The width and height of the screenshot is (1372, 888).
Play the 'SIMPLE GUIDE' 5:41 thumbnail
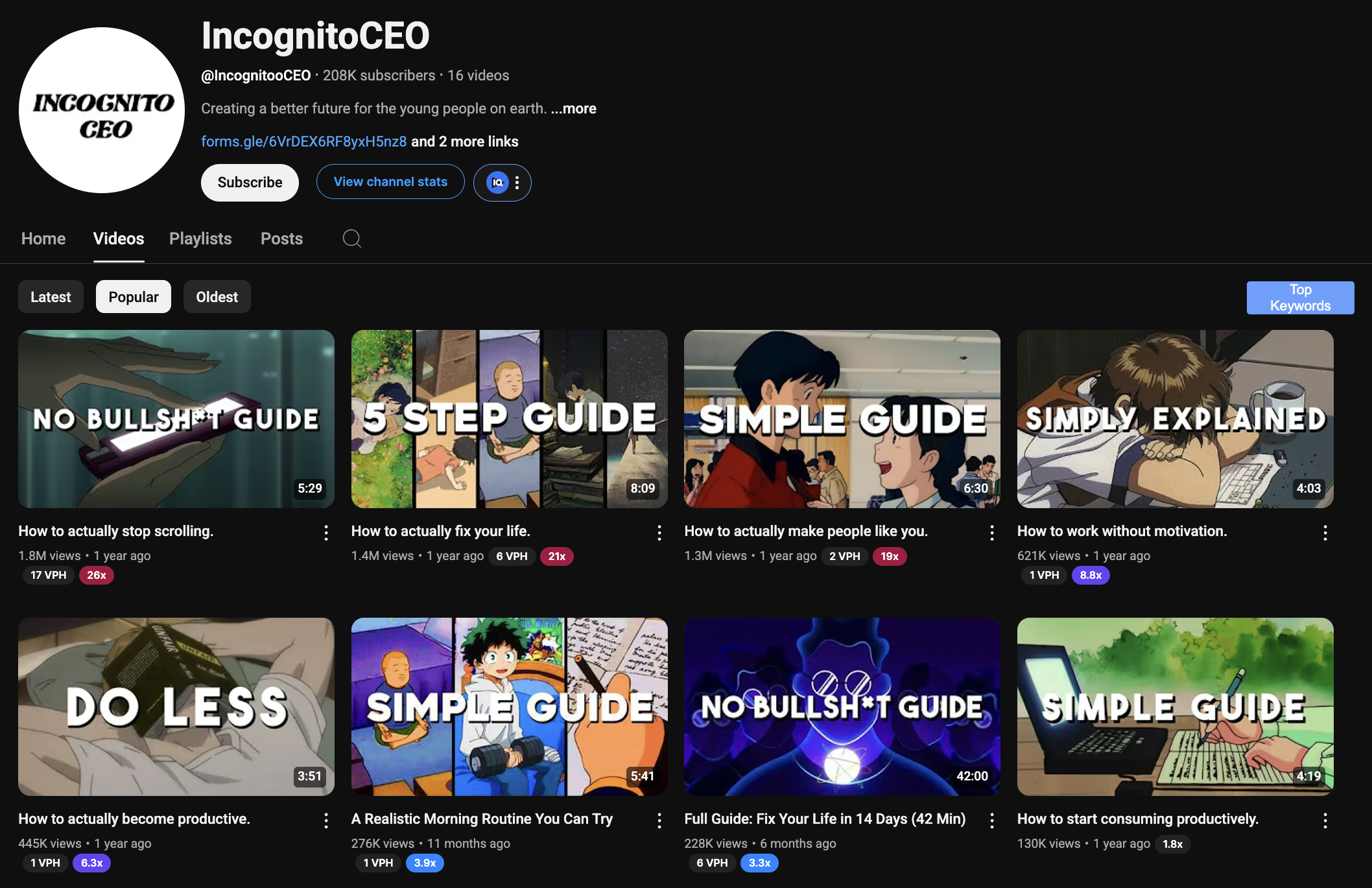[510, 707]
